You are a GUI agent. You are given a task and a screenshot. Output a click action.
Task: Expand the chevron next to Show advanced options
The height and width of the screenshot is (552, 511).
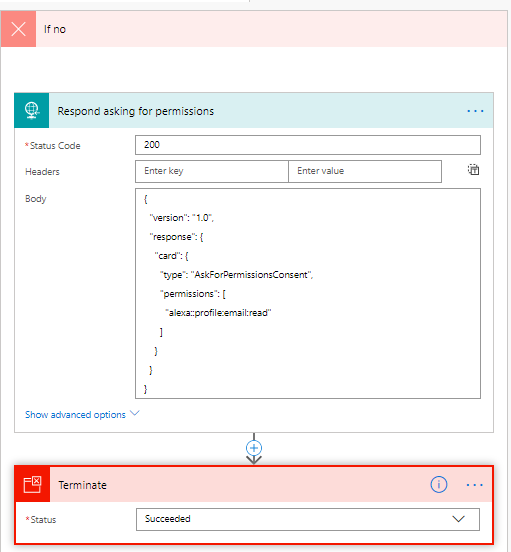[x=135, y=413]
